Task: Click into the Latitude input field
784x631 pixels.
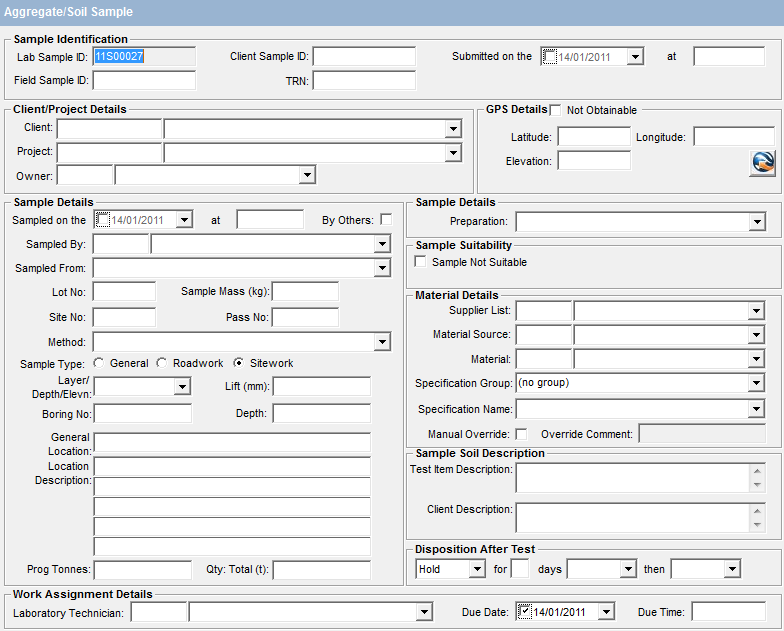Action: pyautogui.click(x=594, y=137)
